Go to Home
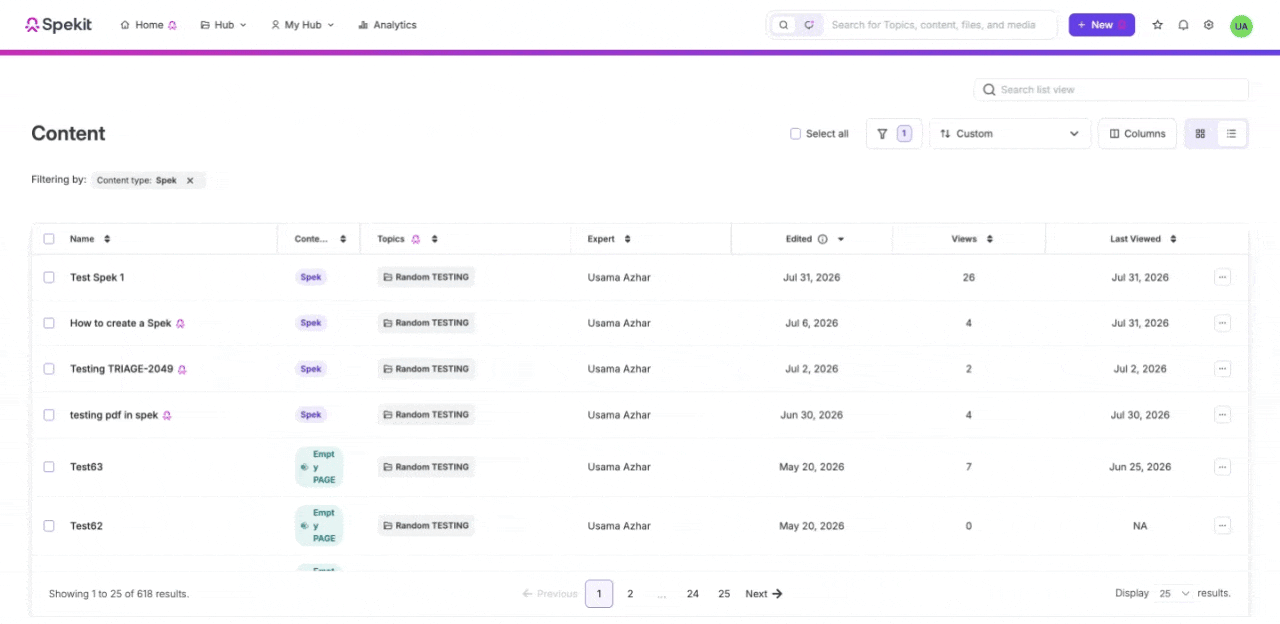This screenshot has width=1280, height=624. point(149,25)
